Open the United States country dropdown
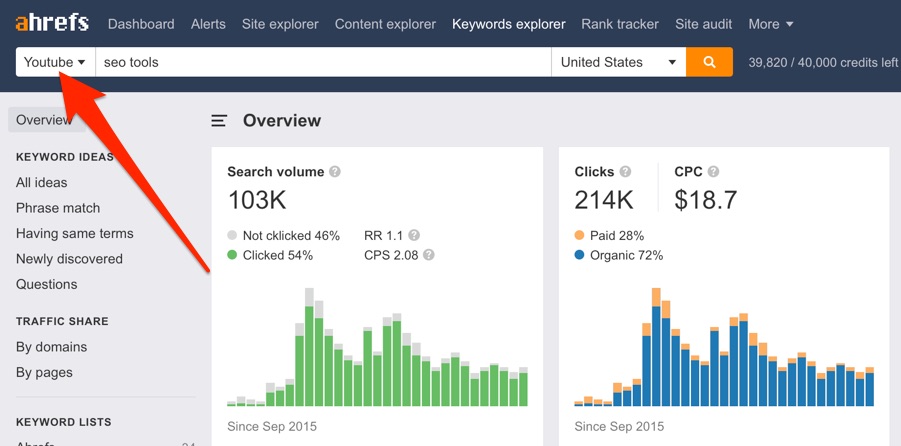This screenshot has height=446, width=901. coord(617,62)
